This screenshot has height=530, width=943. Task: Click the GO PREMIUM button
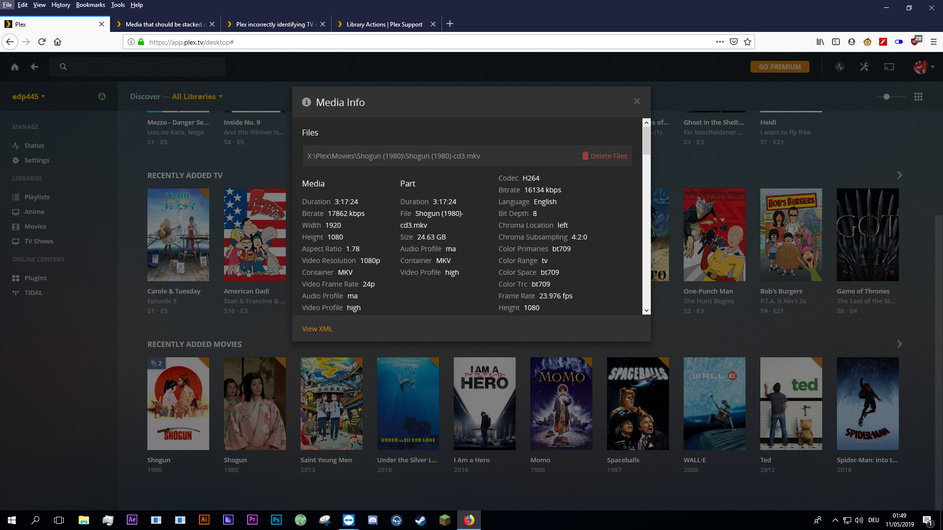779,67
